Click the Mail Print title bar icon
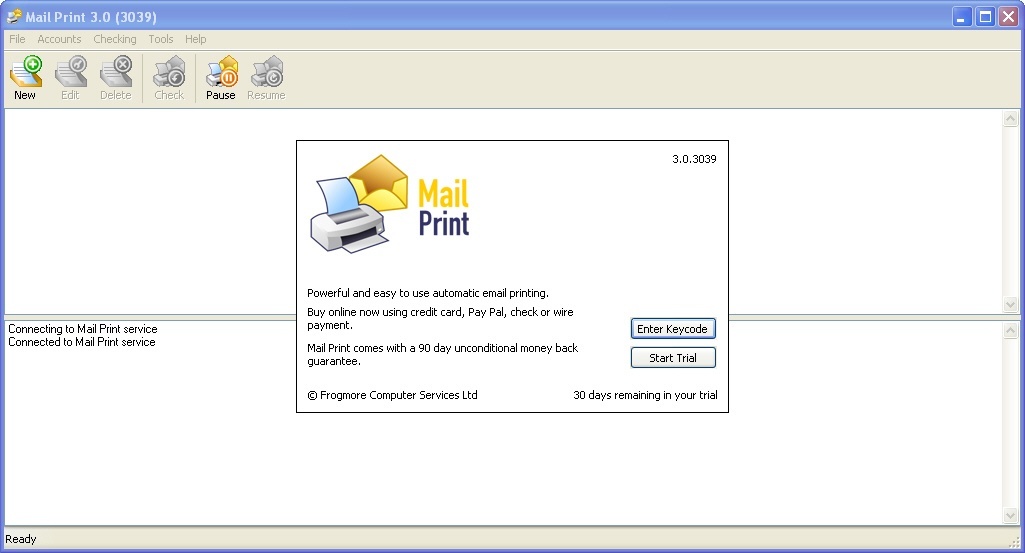This screenshot has height=553, width=1025. [x=14, y=16]
